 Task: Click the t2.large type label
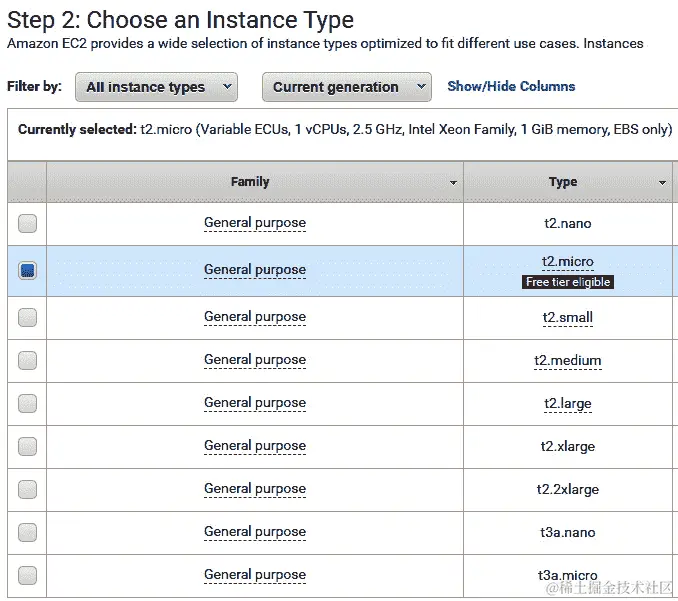(567, 404)
